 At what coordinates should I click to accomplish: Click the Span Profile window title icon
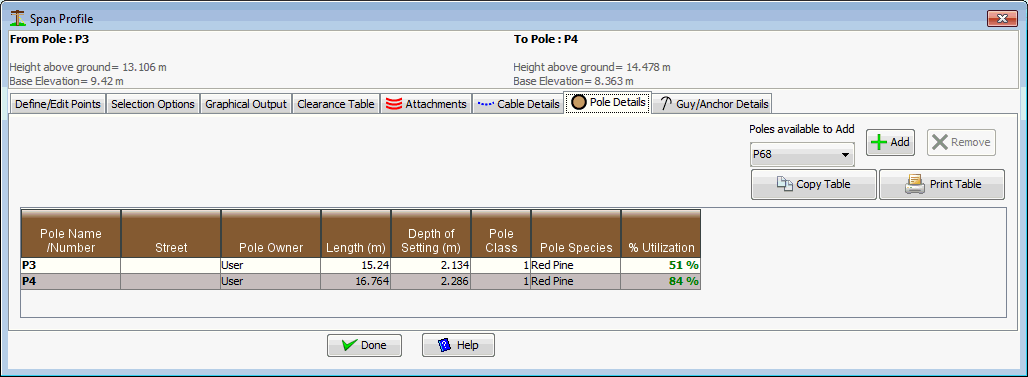18,18
